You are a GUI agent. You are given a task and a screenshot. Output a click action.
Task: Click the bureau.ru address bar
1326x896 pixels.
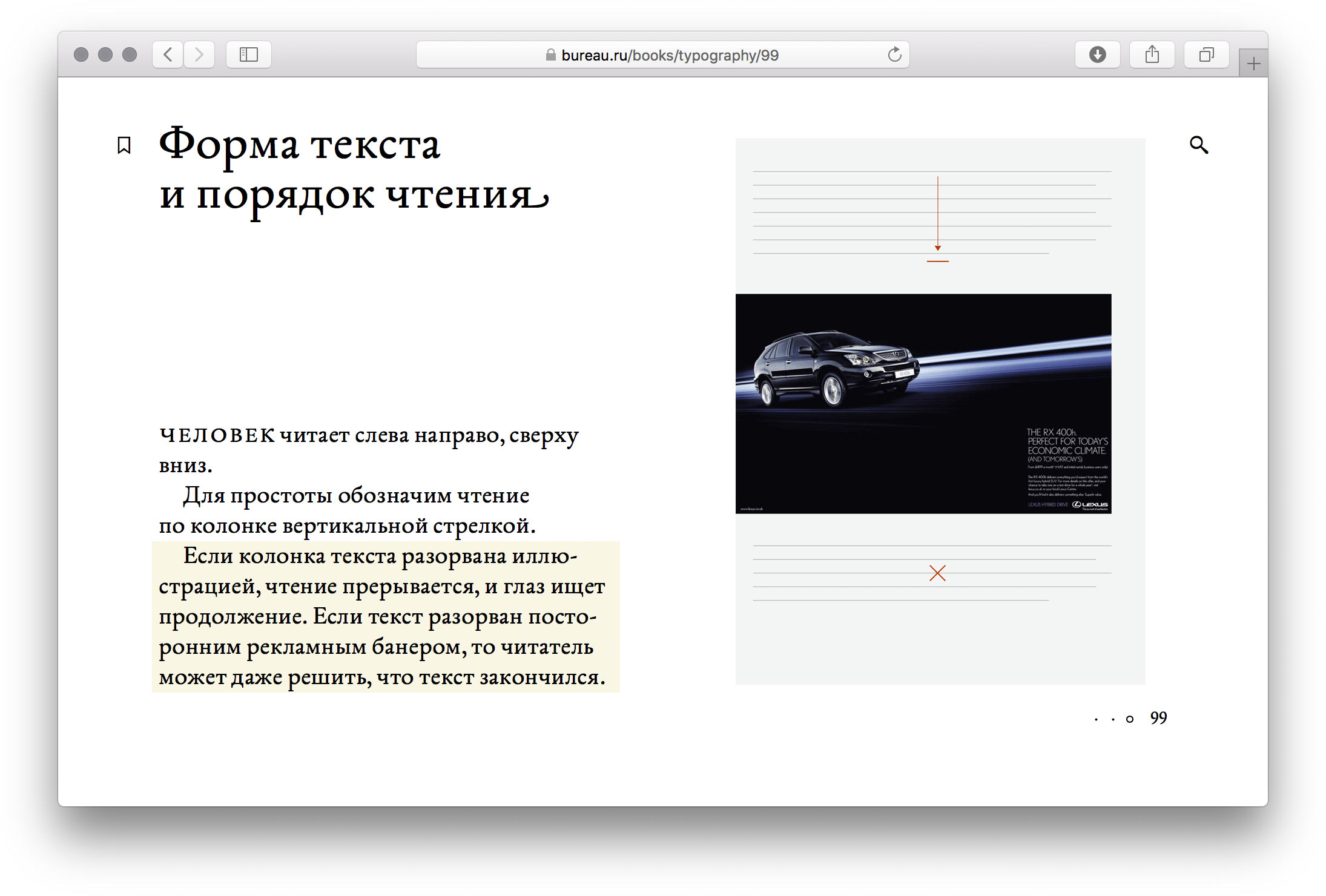click(669, 56)
